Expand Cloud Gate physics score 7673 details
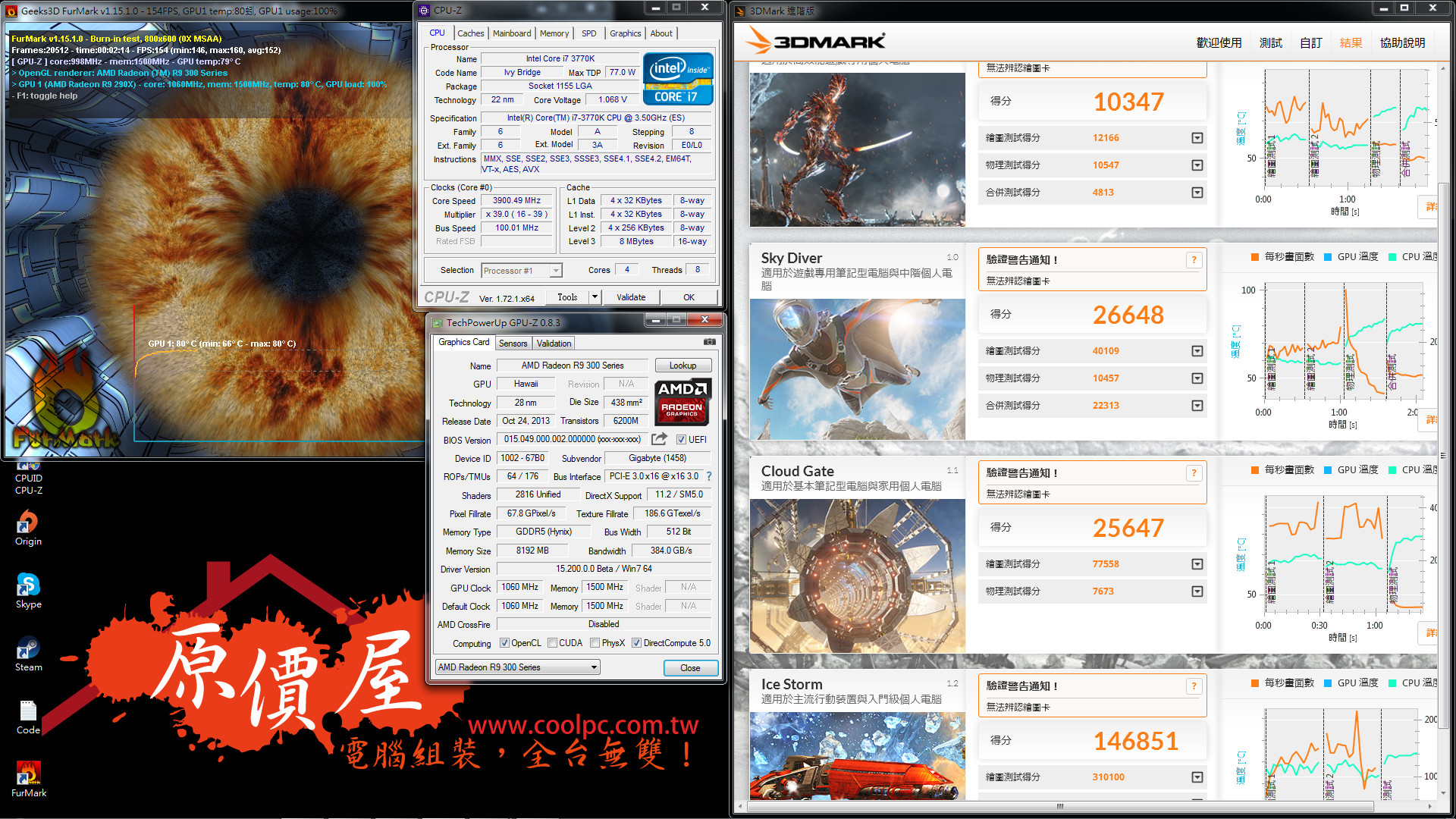This screenshot has height=819, width=1456. 1197,591
